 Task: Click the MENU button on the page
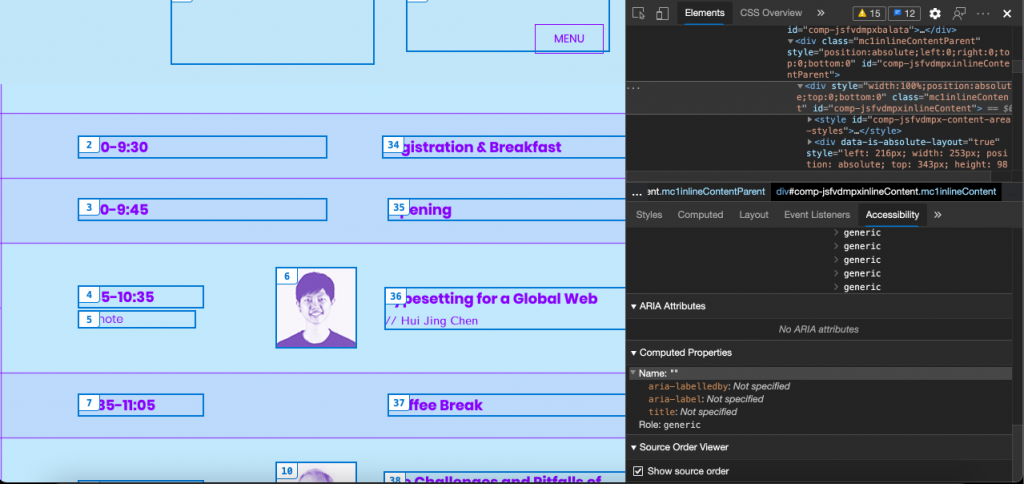coord(569,39)
